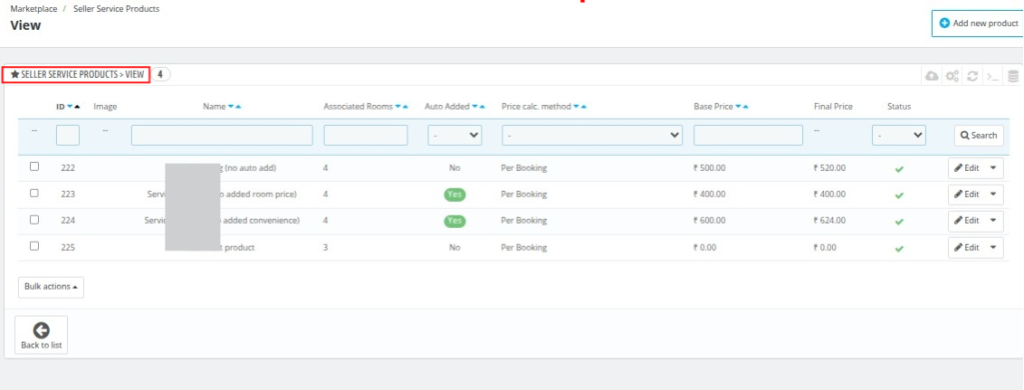Edit product 223
This screenshot has width=1024, height=390.
coord(967,194)
